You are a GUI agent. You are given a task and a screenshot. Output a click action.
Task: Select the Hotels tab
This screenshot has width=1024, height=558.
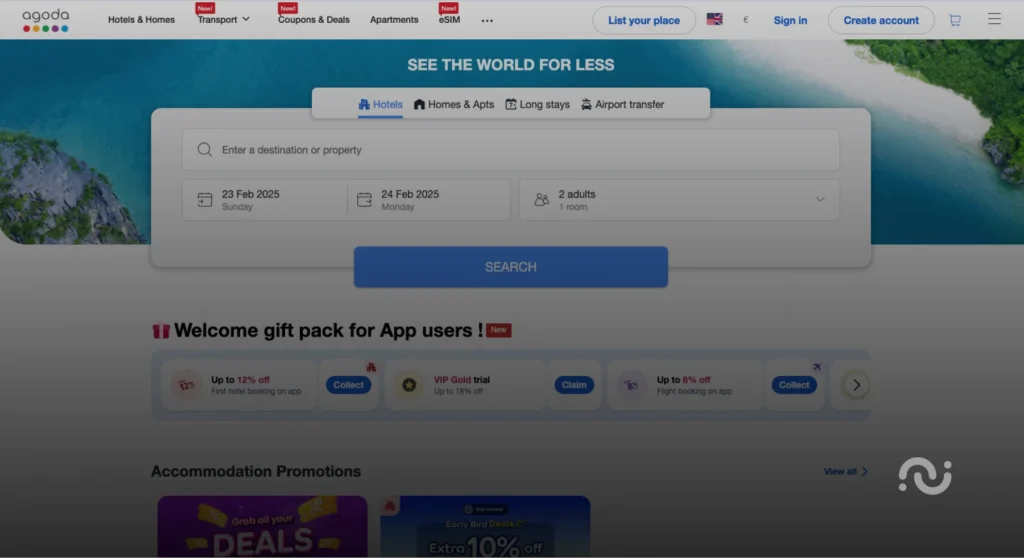380,105
